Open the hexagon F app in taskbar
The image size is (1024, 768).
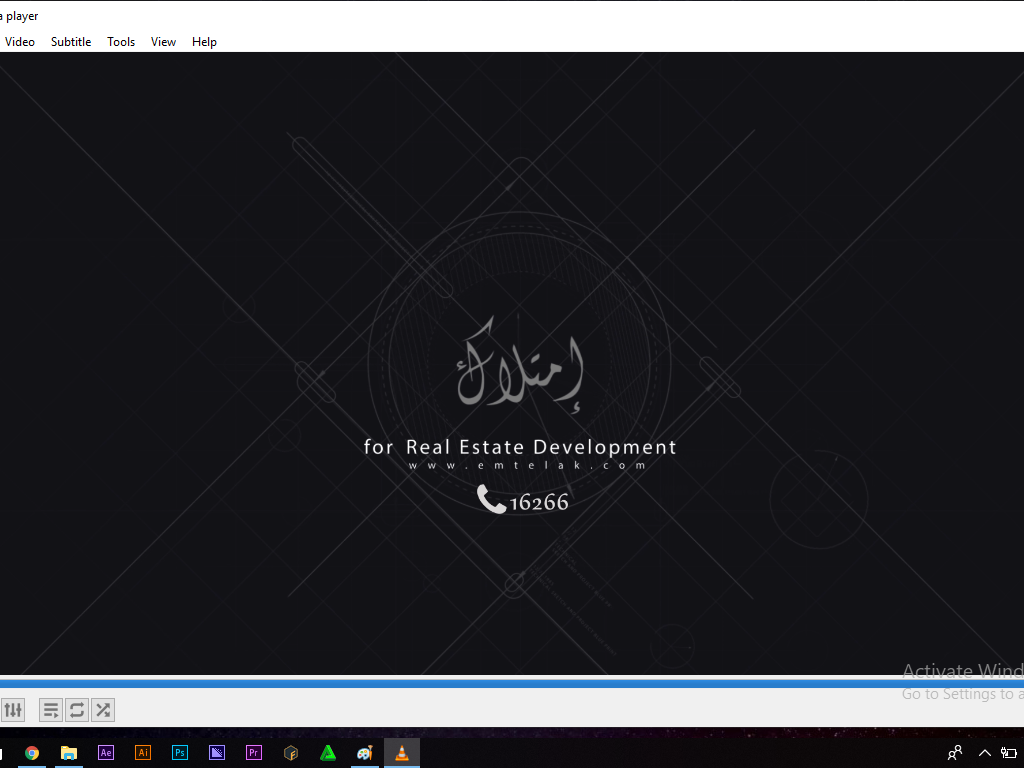pyautogui.click(x=291, y=753)
